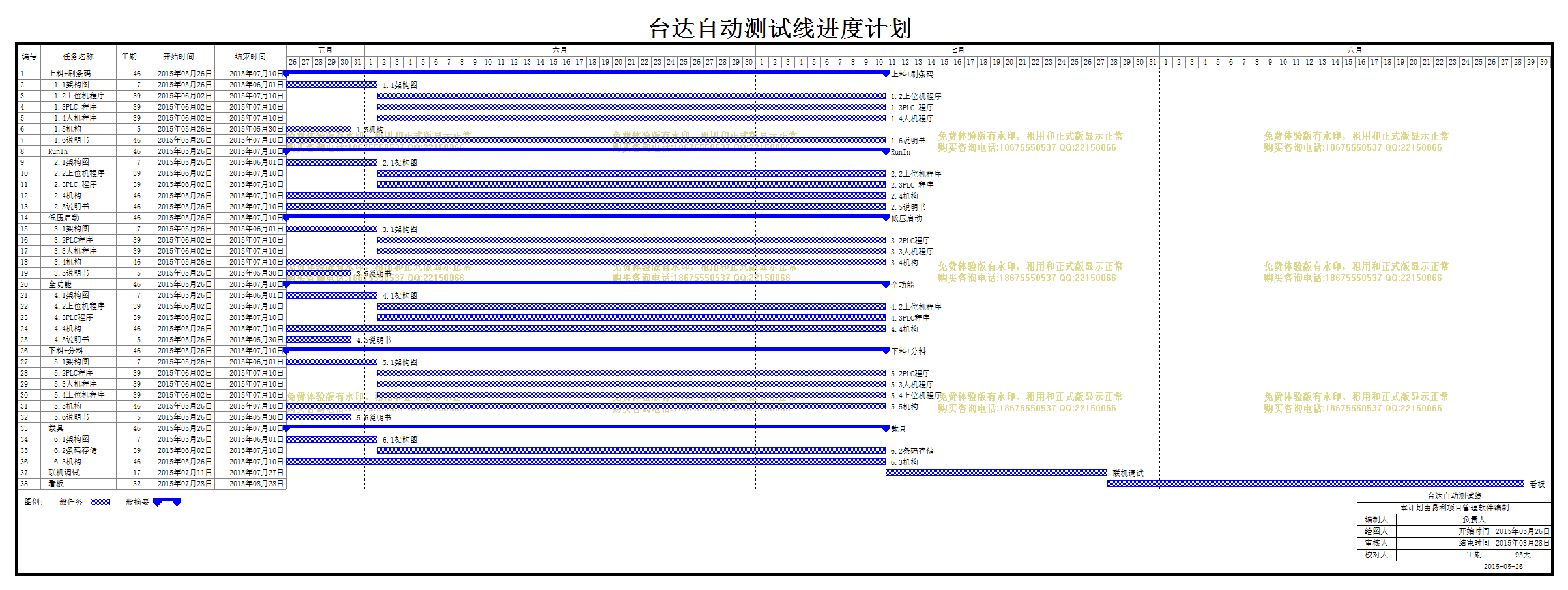Screen dimensions: 1568x590
Task: Click the 任务名称 column header
Action: (x=78, y=57)
